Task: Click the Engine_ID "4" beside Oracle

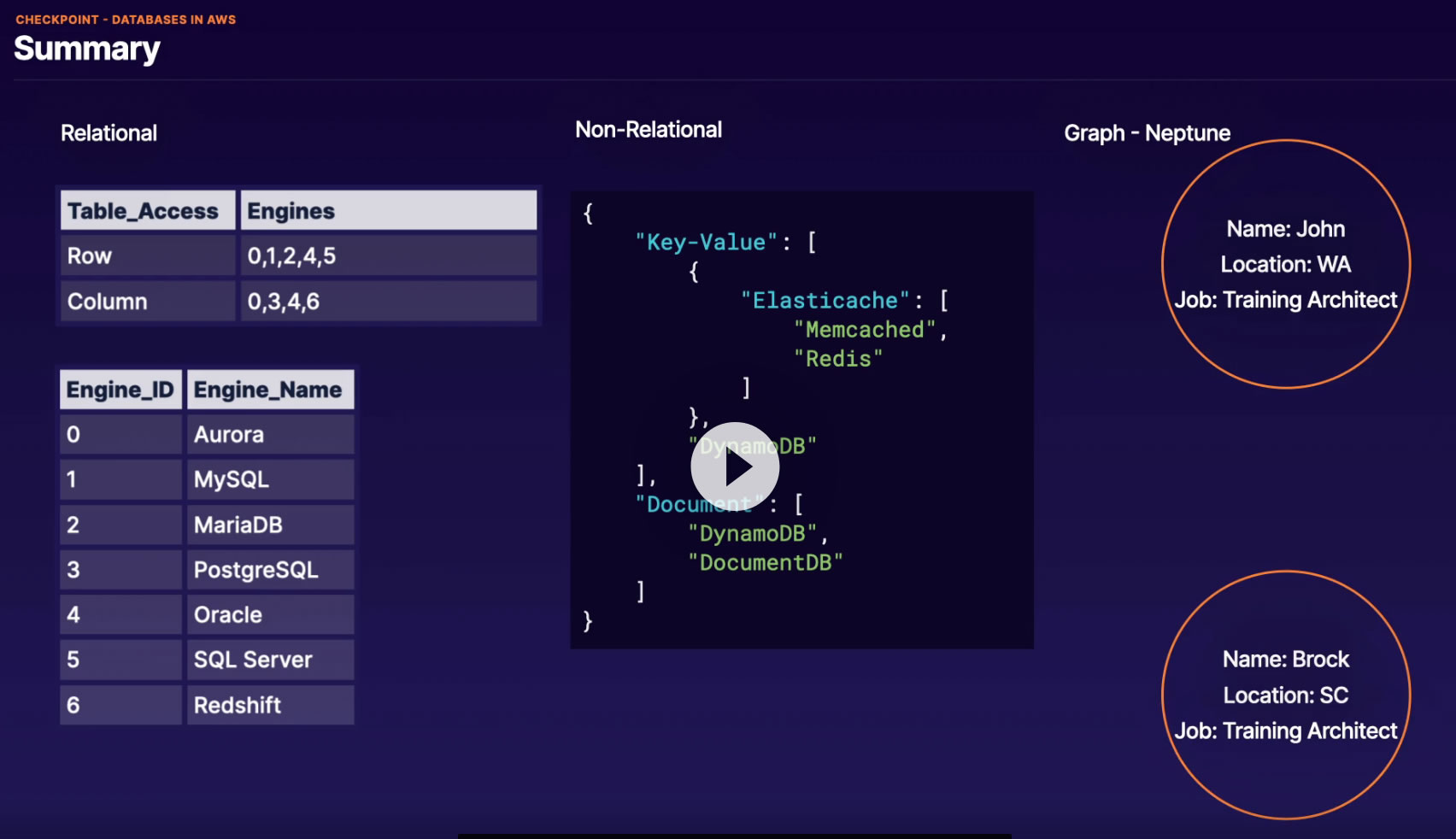Action: point(120,614)
